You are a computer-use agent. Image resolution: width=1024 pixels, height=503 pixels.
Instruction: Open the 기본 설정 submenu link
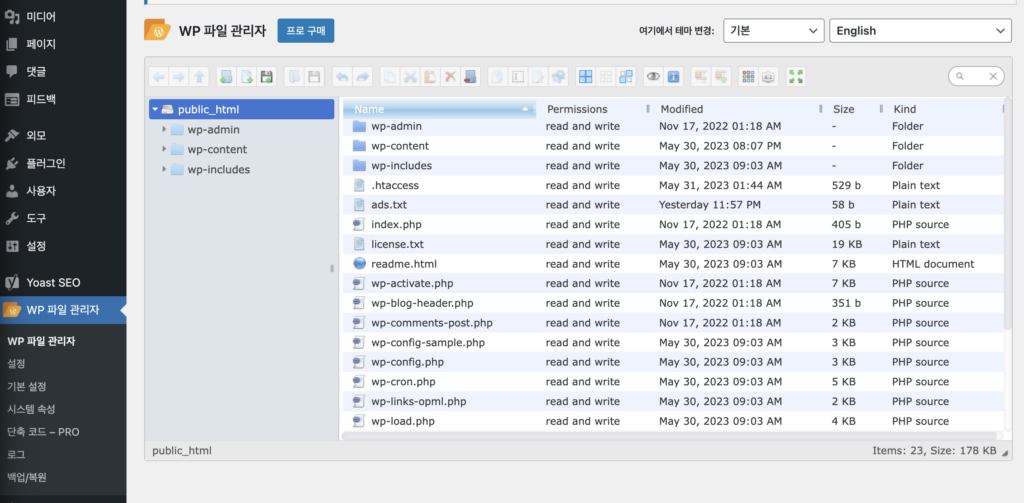coord(27,386)
